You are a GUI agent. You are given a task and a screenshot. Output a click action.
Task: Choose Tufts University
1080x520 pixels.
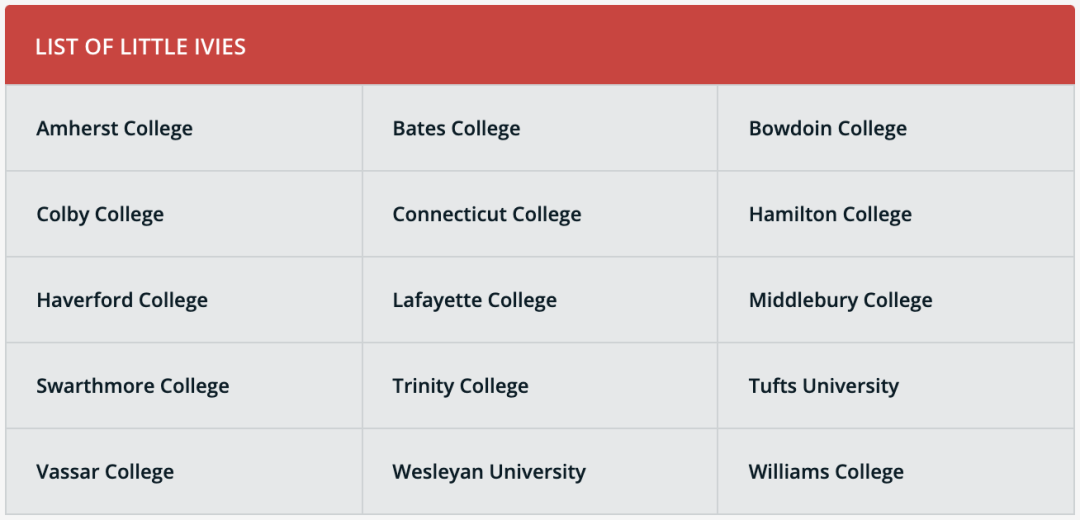pyautogui.click(x=823, y=386)
